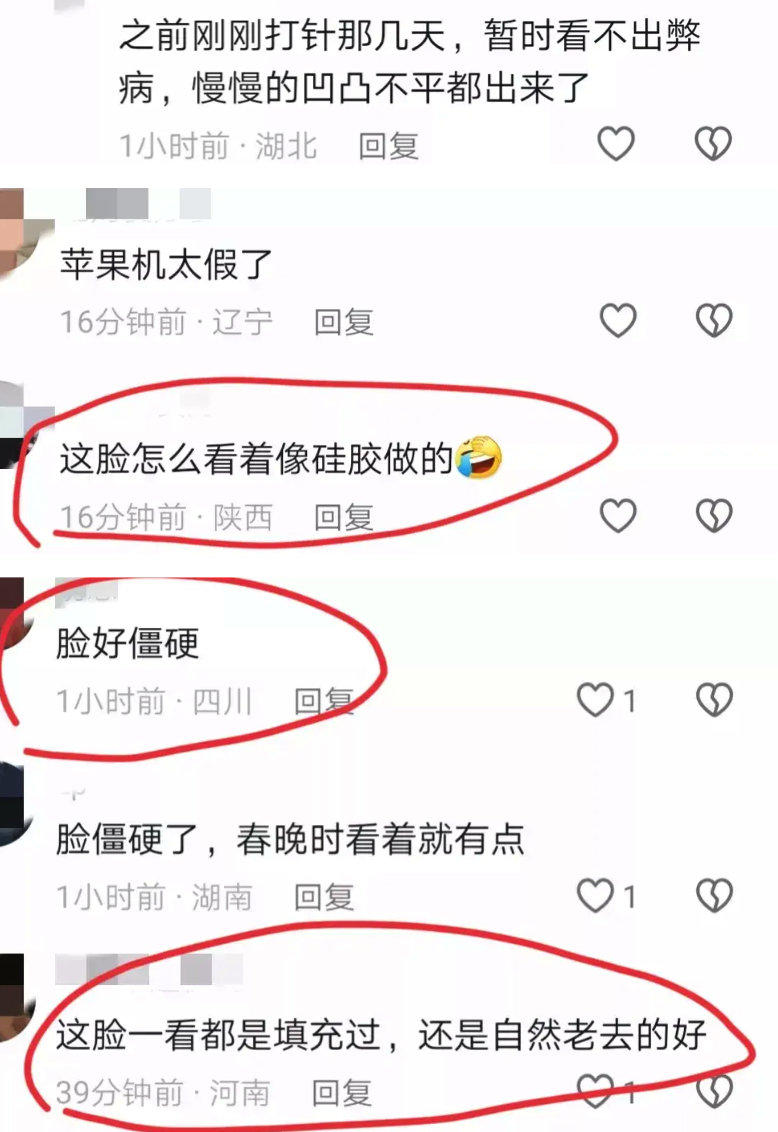778x1132 pixels.
Task: Tap broken heart on 苹果机太假了 comment
Action: [x=714, y=321]
